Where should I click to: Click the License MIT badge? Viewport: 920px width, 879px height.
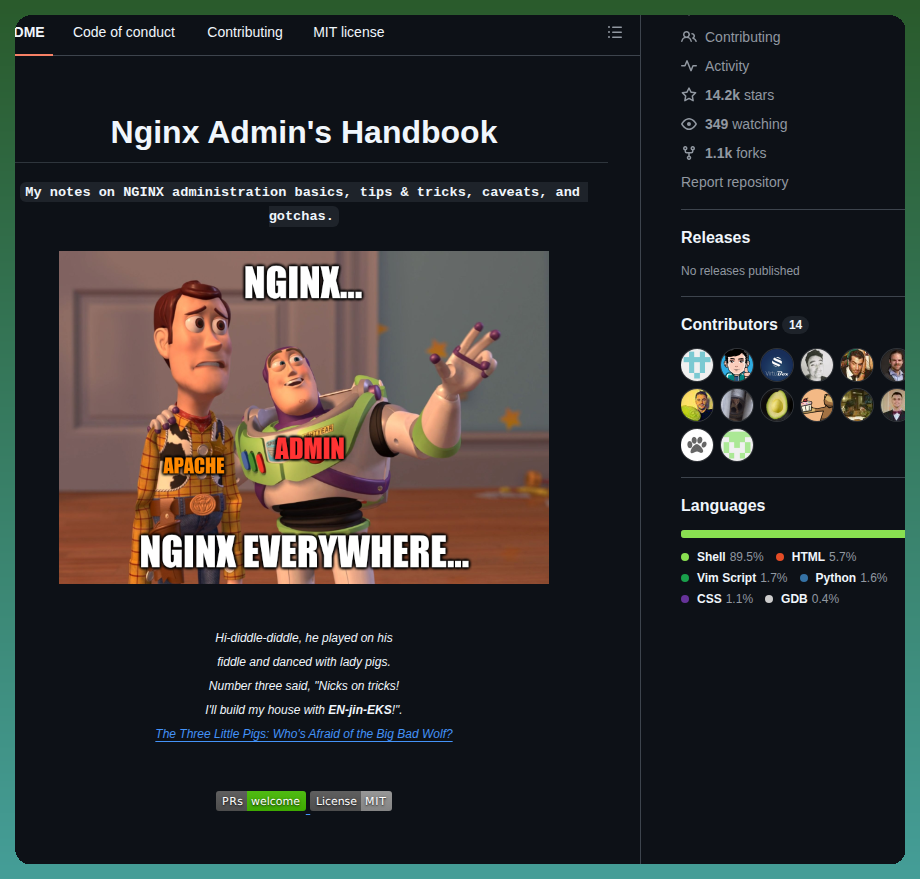click(351, 801)
